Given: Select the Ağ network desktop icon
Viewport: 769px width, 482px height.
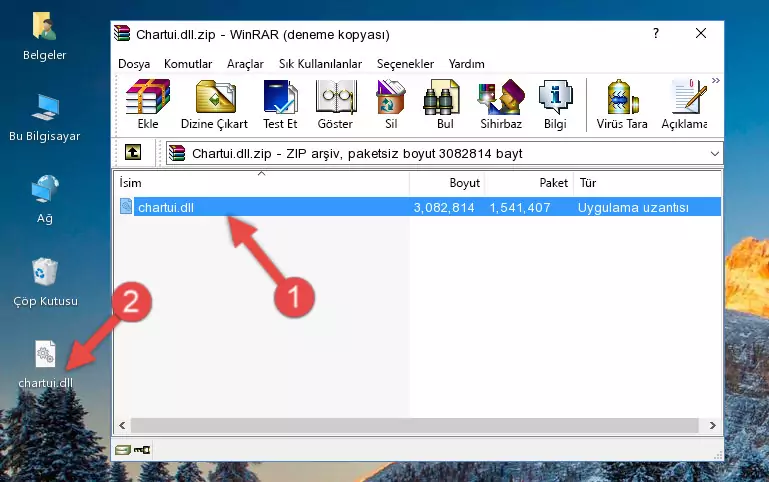Looking at the screenshot, I should point(45,200).
